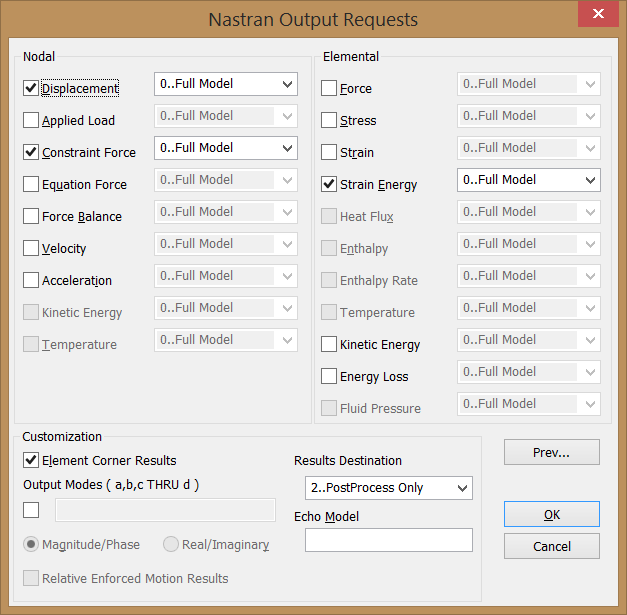The height and width of the screenshot is (615, 627).
Task: Open the elemental Force Full Model dropdown
Action: click(529, 84)
